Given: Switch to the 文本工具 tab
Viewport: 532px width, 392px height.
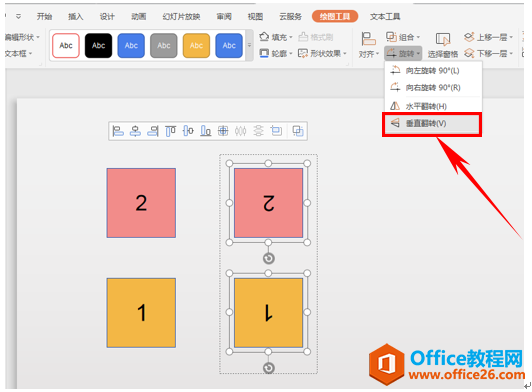Looking at the screenshot, I should 385,16.
